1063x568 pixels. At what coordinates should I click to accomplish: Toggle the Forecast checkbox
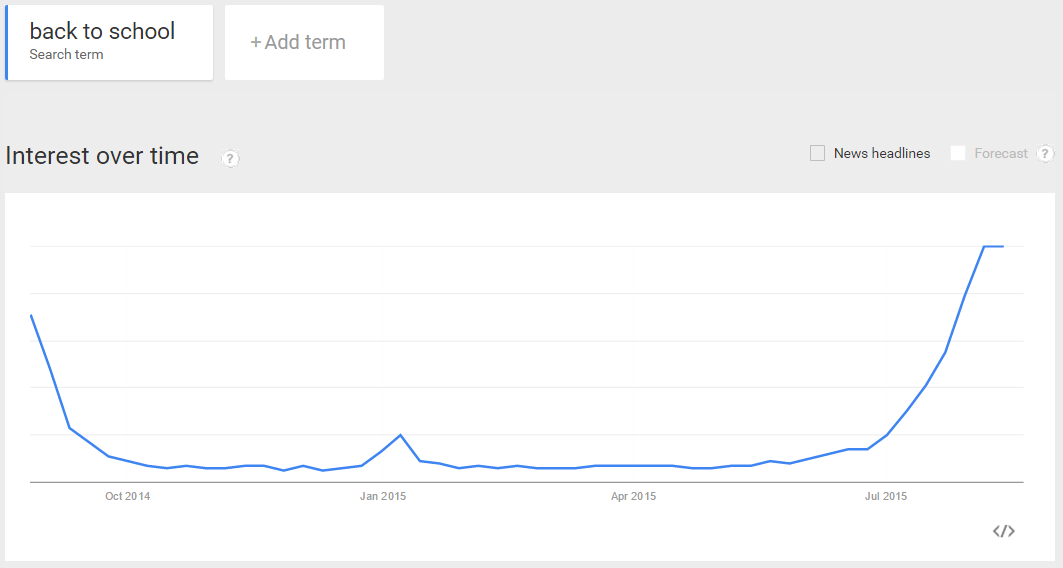[958, 153]
